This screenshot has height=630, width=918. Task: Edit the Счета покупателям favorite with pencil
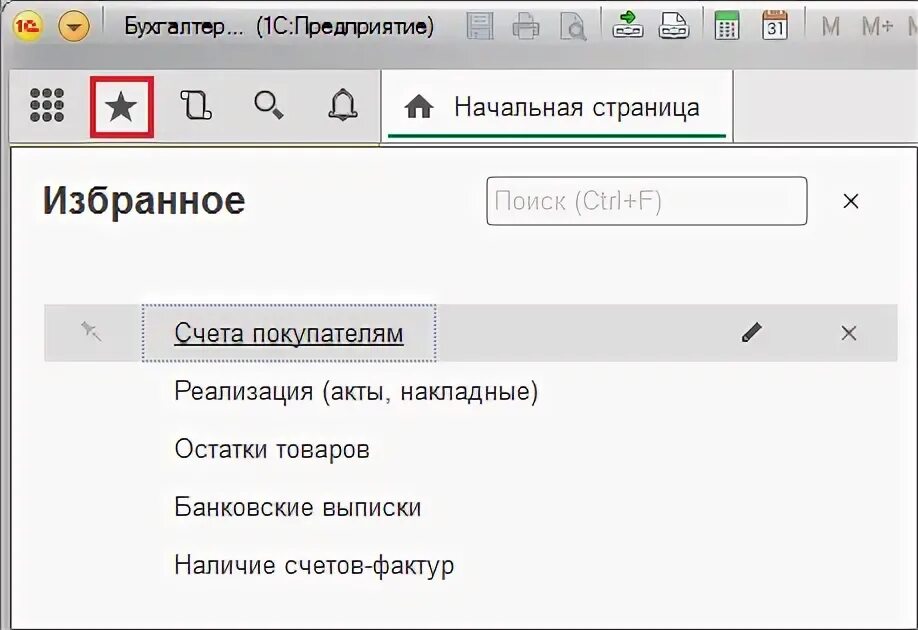pyautogui.click(x=752, y=333)
